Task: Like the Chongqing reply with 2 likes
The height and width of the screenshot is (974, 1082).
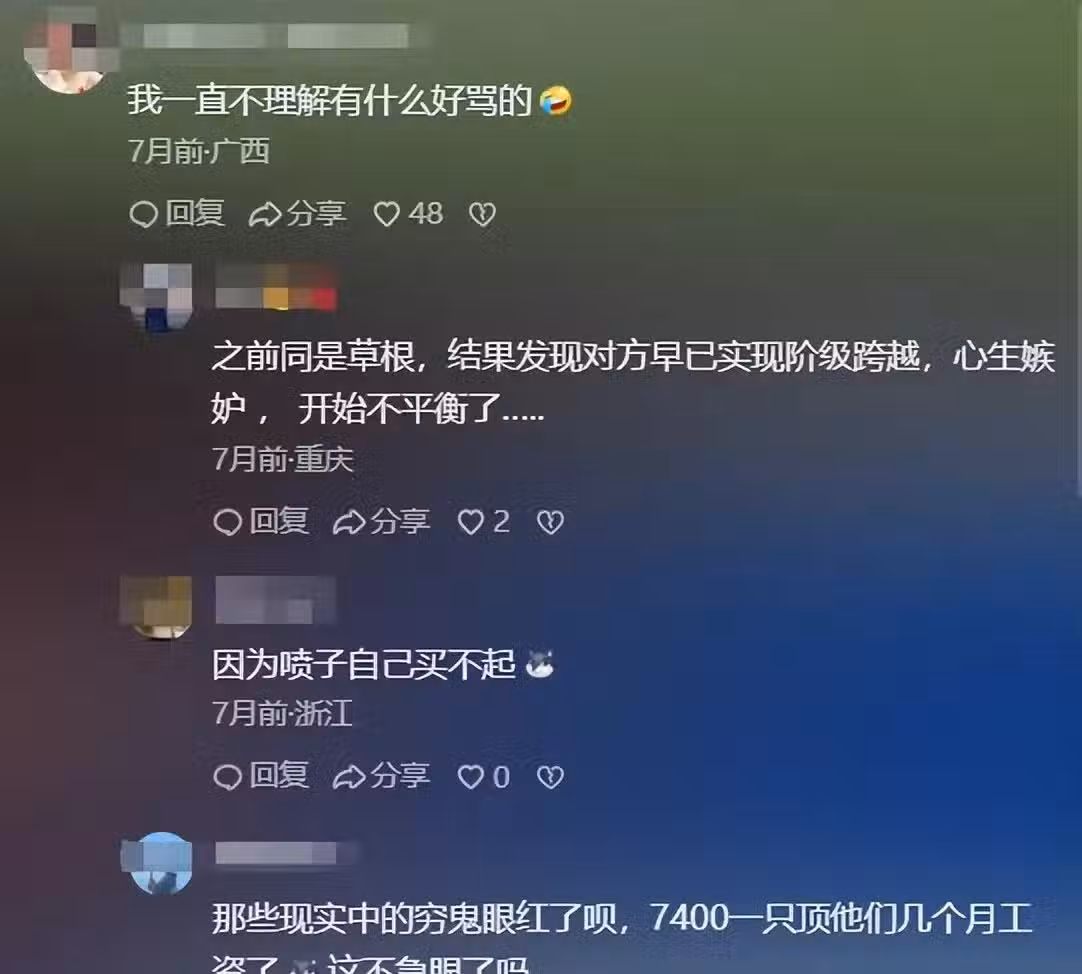Action: (471, 522)
